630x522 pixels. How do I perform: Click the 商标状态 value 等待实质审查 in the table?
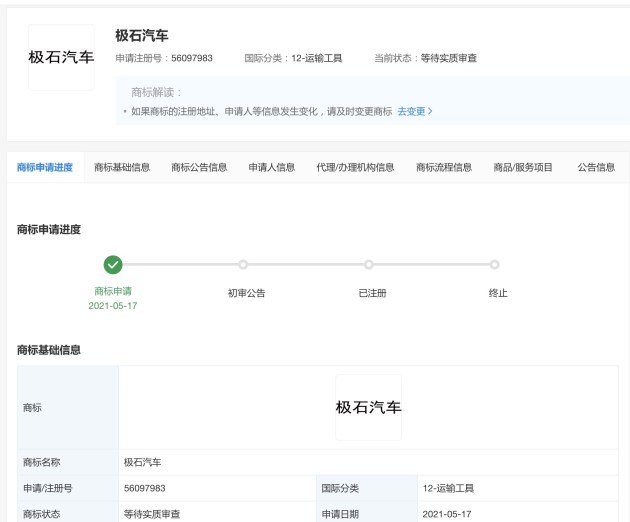(x=152, y=514)
